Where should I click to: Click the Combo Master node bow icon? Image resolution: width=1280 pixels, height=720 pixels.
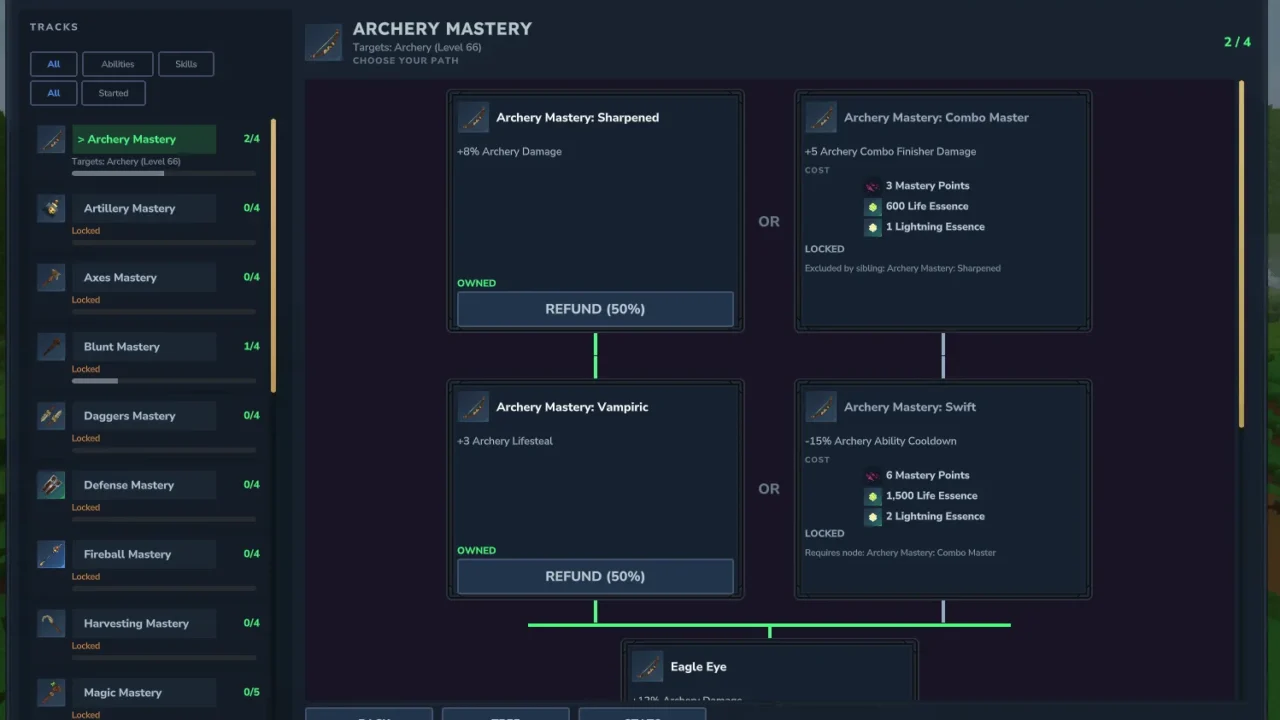click(821, 117)
